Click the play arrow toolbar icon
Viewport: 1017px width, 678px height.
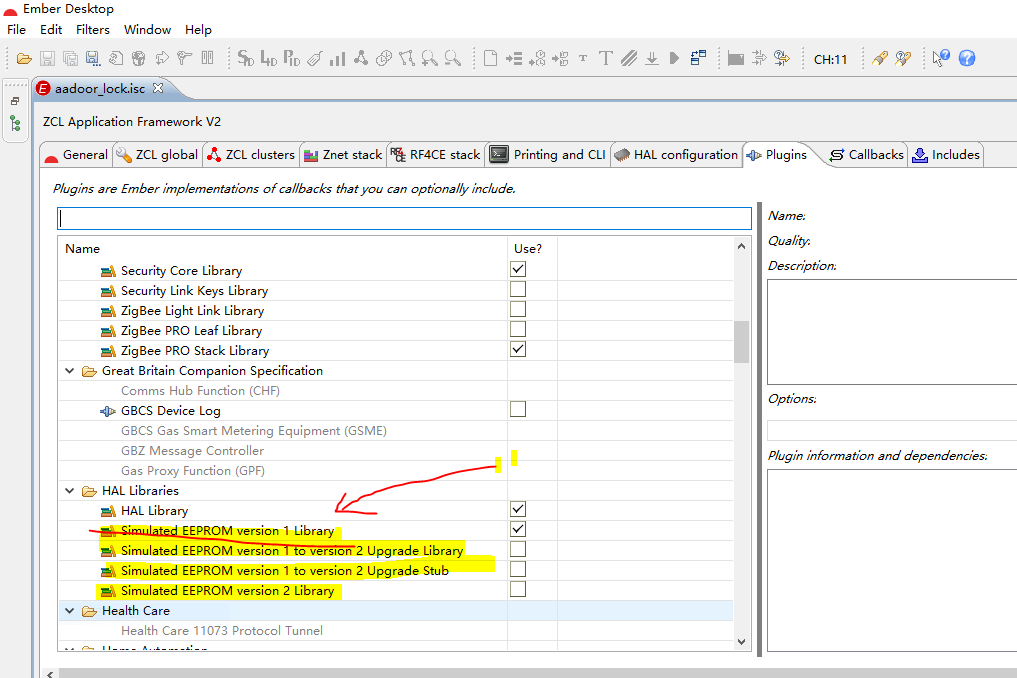point(675,58)
